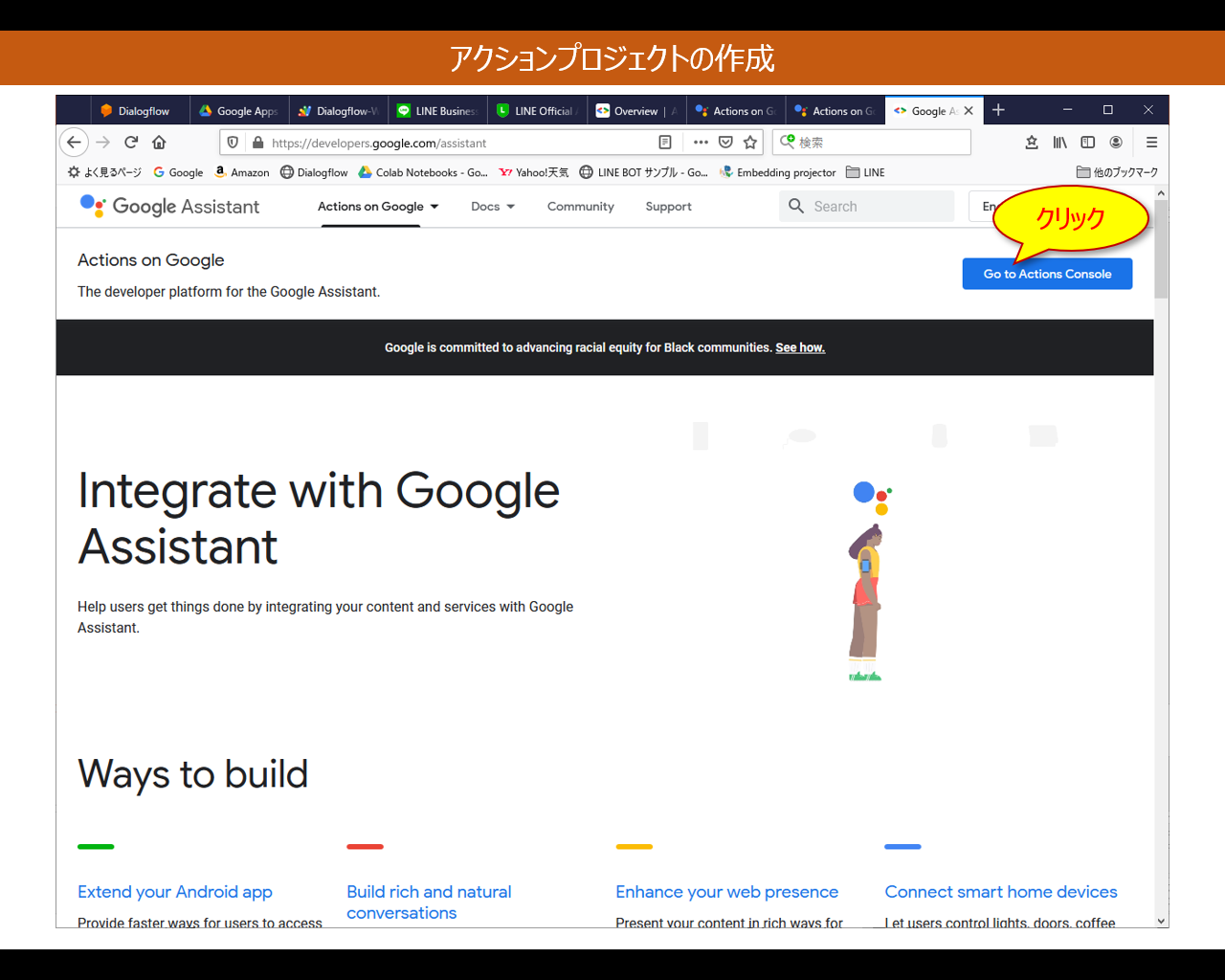Viewport: 1225px width, 980px height.
Task: Open Enhance your web presence link
Action: [x=727, y=891]
